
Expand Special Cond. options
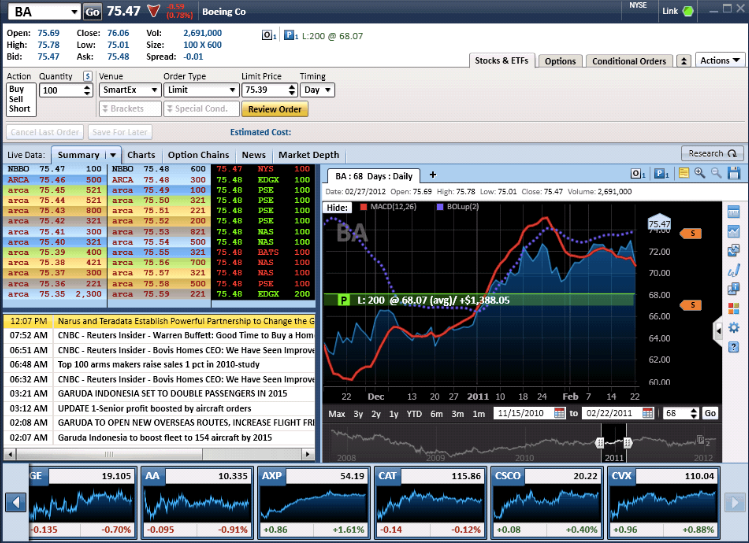[x=201, y=109]
